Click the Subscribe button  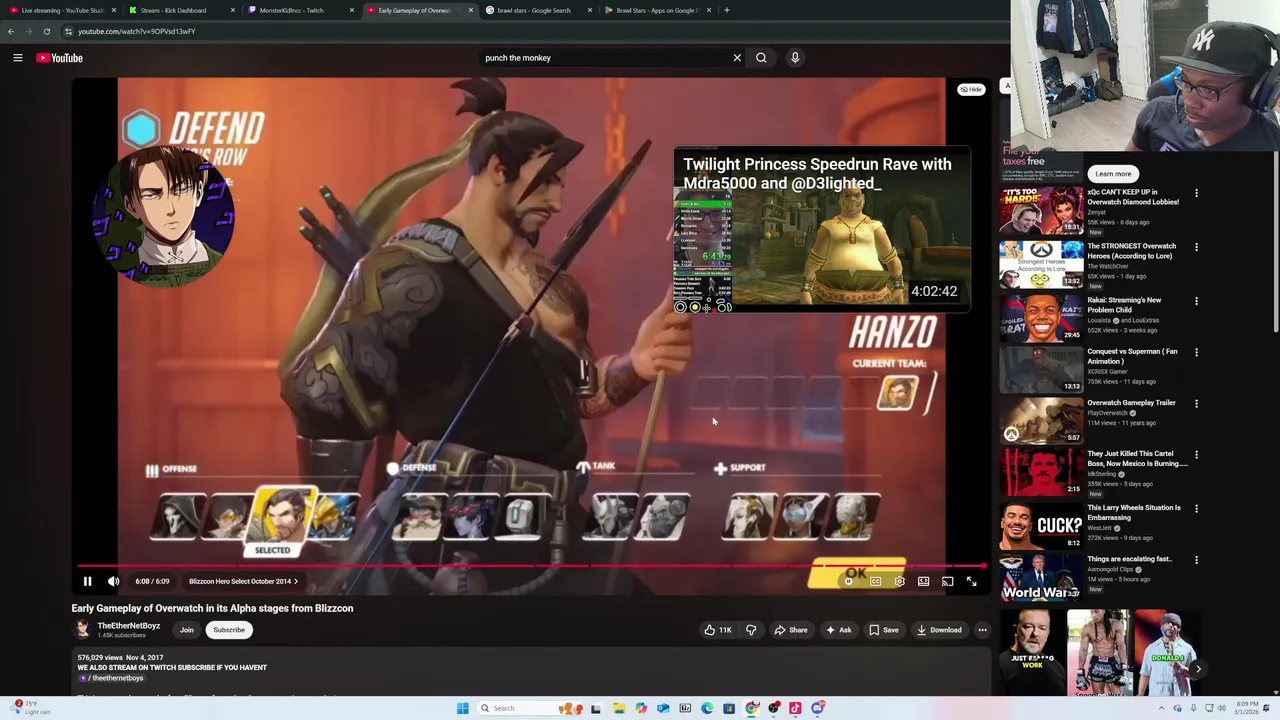click(229, 630)
